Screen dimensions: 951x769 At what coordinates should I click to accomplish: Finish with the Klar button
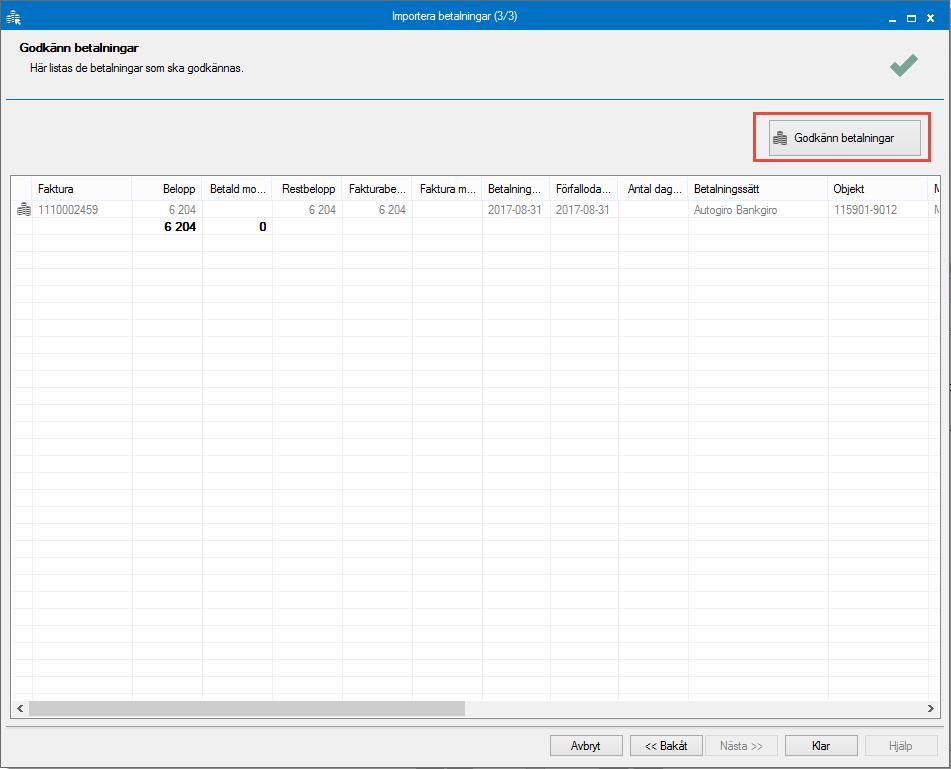pos(821,745)
